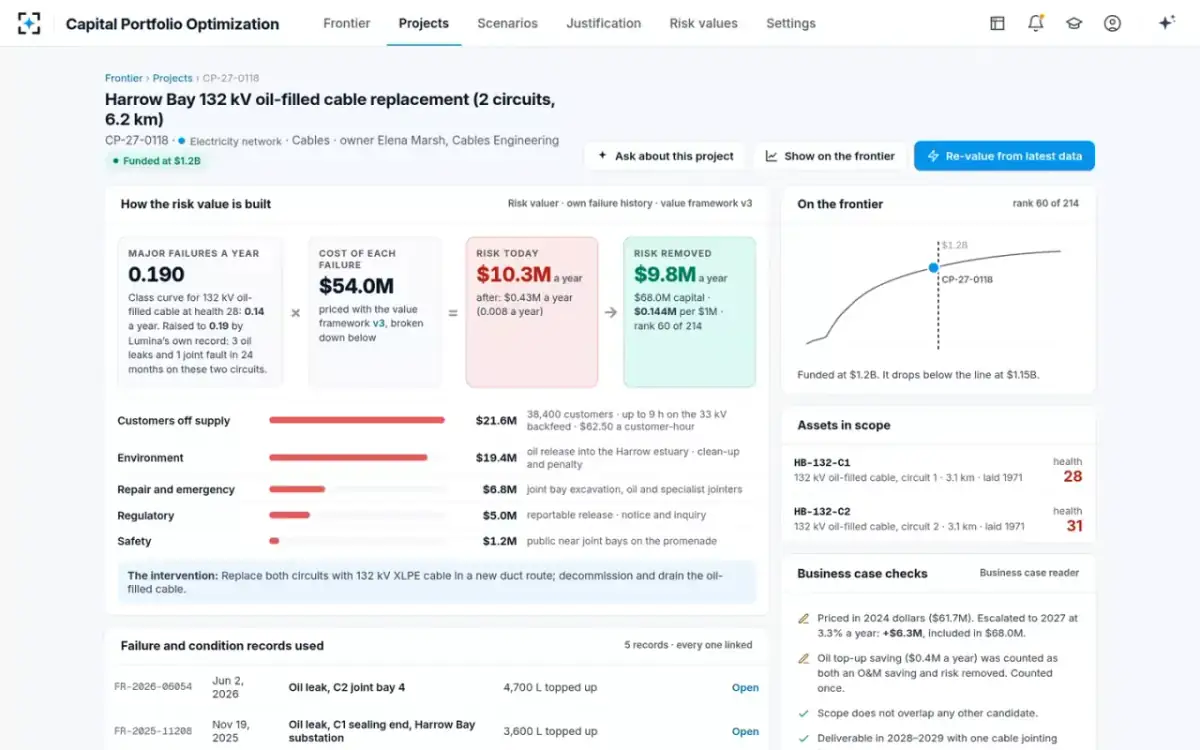Click the Risk today $10.3M card

pos(532,312)
